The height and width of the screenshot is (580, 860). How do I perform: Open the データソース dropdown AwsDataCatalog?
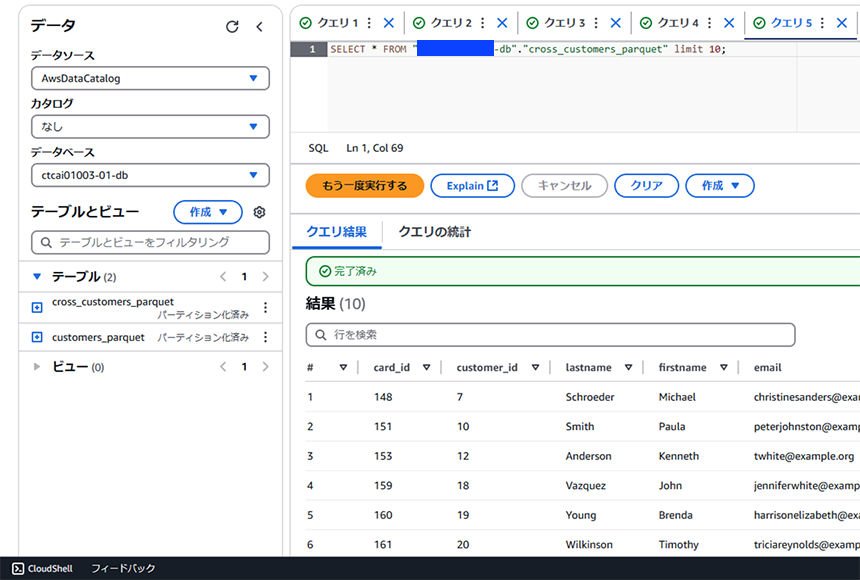(150, 78)
